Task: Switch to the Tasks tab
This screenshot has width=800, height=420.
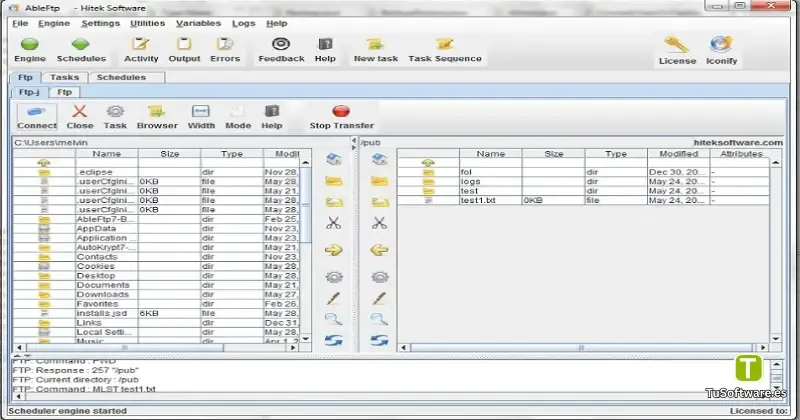Action: tap(64, 78)
